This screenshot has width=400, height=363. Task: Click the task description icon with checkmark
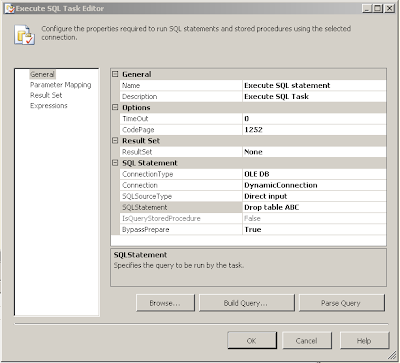[25, 35]
